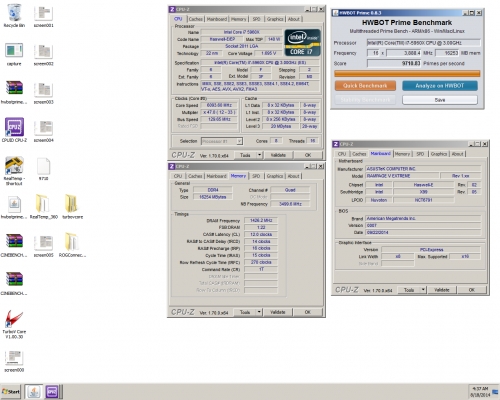
Task: Switch to the Caches tab in top CPU-Z
Action: pyautogui.click(x=196, y=19)
